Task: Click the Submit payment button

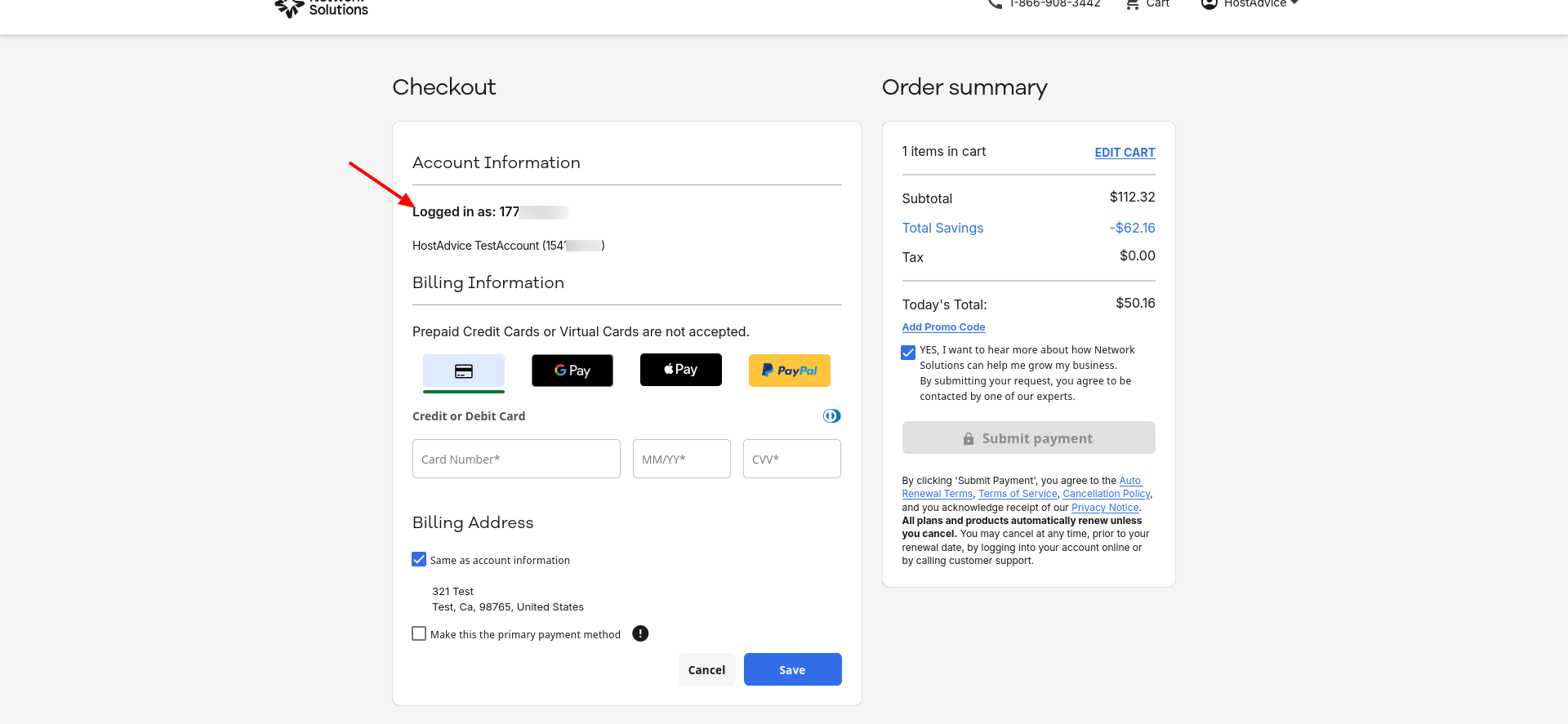Action: pos(1029,438)
